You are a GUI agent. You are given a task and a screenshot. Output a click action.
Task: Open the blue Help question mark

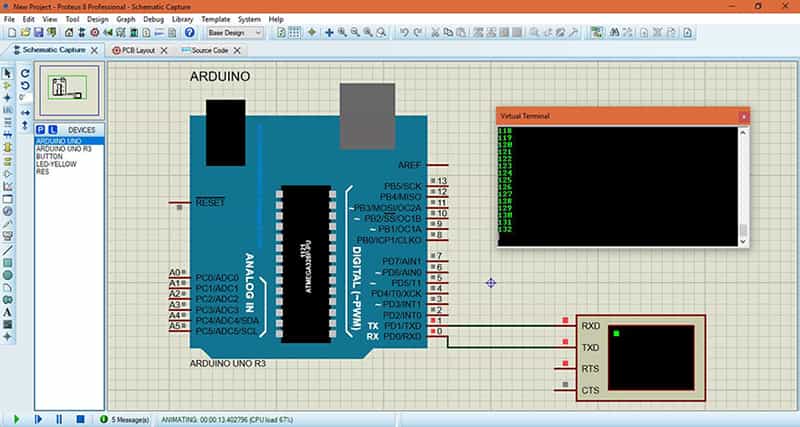[189, 33]
